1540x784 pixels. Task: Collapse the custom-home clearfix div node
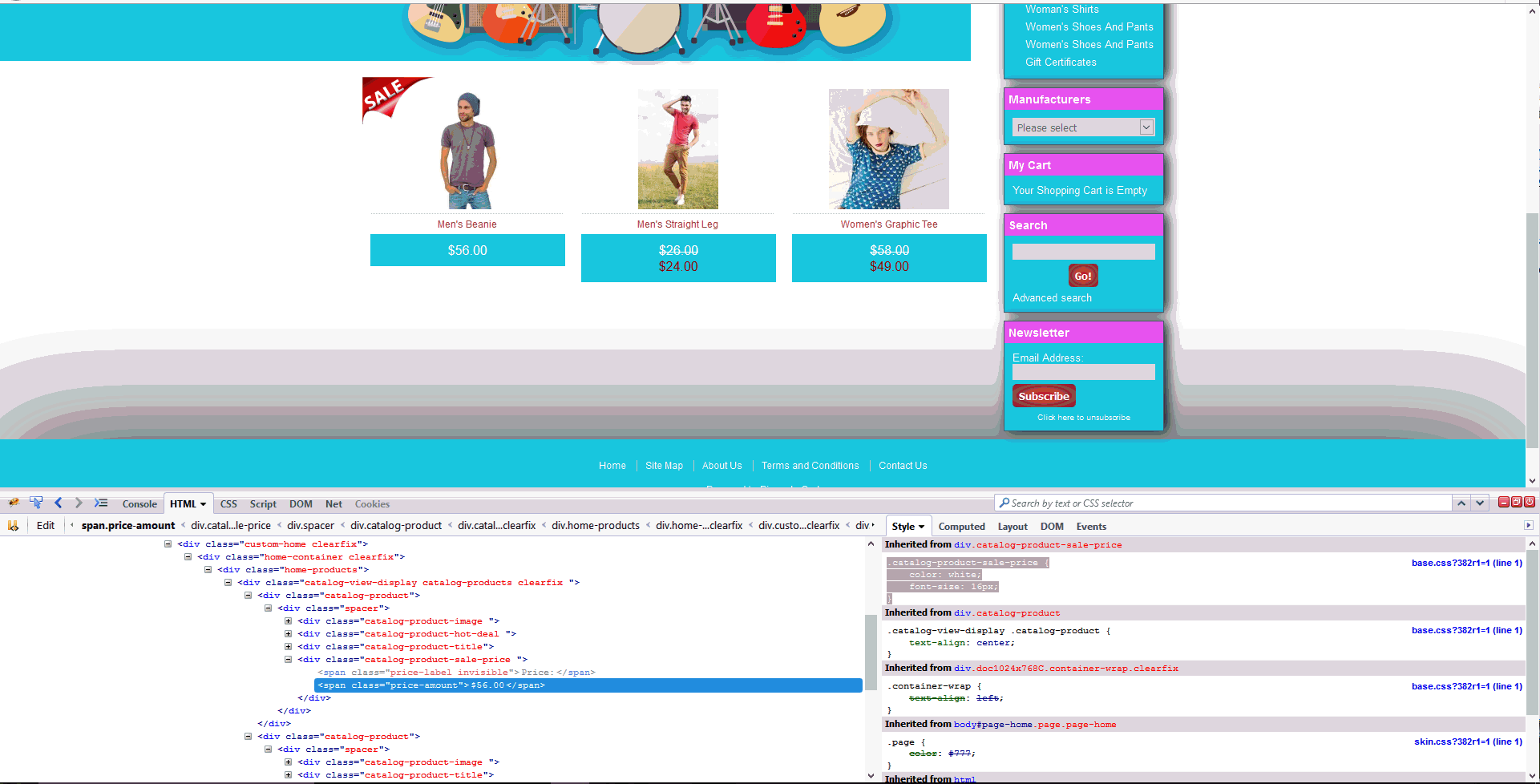[x=168, y=544]
